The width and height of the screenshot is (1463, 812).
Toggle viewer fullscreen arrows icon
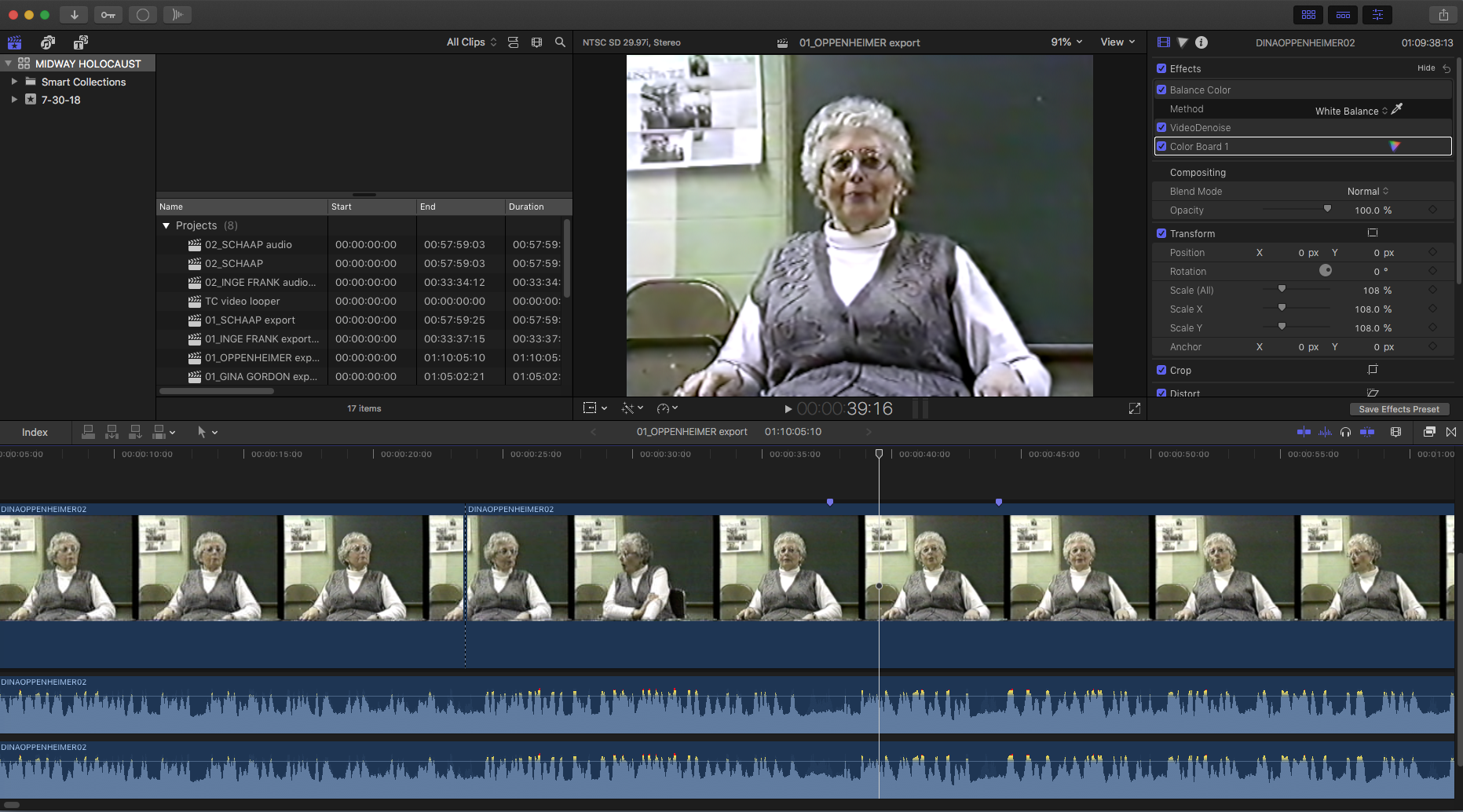(x=1134, y=408)
